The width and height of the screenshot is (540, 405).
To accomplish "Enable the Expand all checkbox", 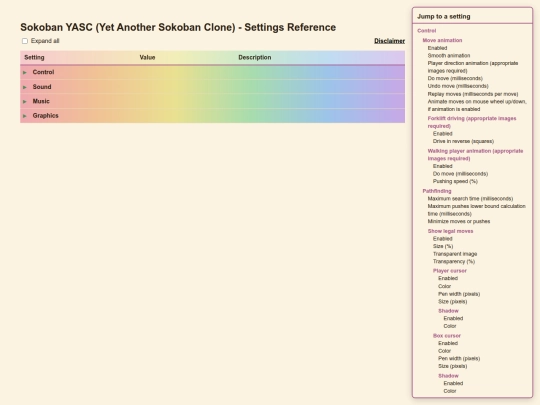I will coord(25,41).
